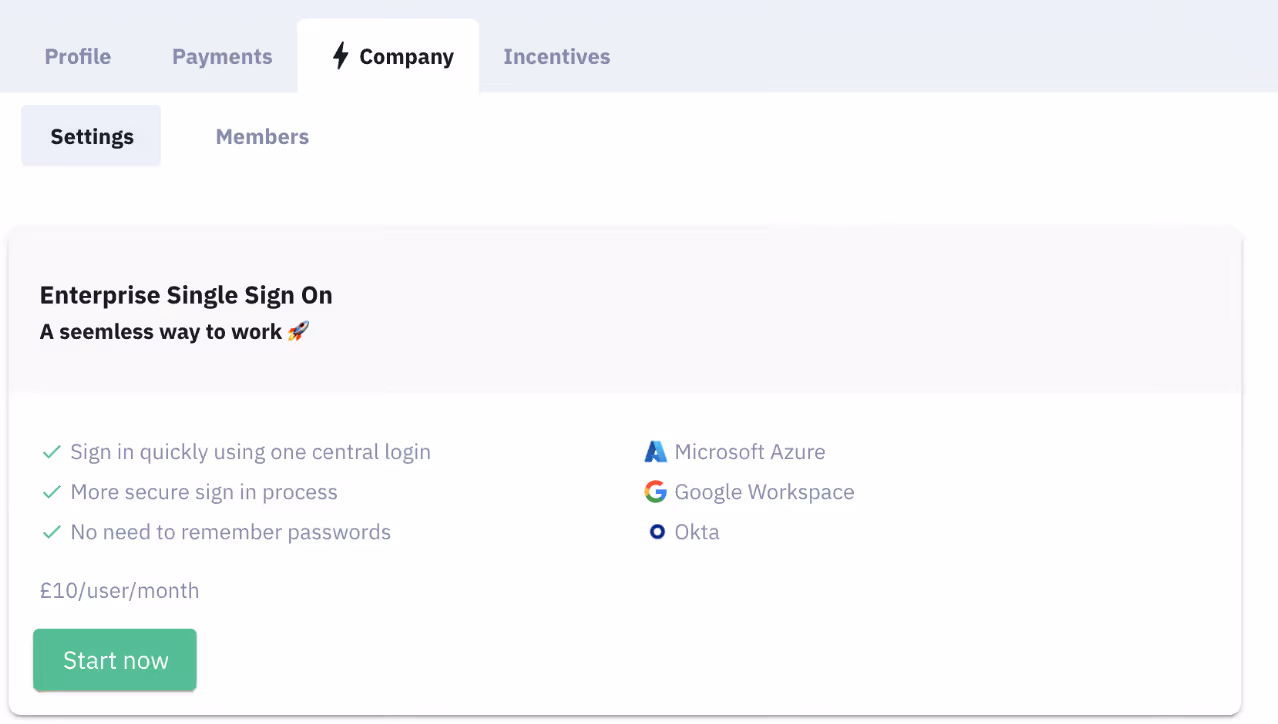Click the checkmark beside 'More secure sign in process'

coord(52,491)
